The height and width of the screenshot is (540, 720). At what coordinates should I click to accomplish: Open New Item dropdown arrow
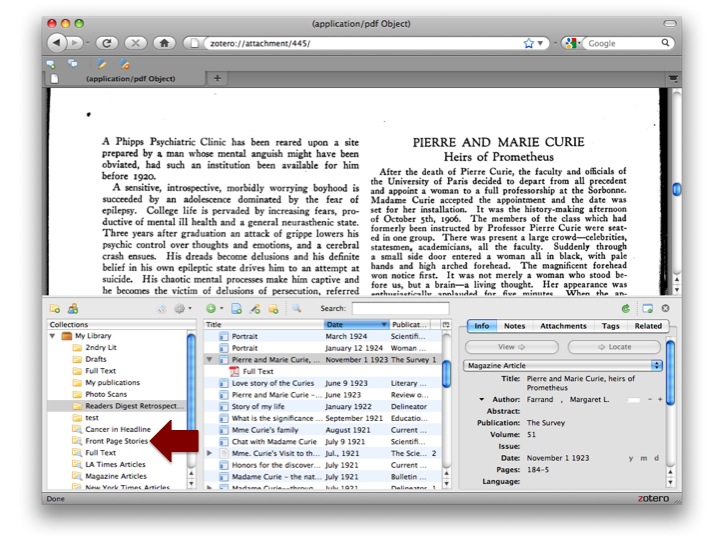point(221,309)
